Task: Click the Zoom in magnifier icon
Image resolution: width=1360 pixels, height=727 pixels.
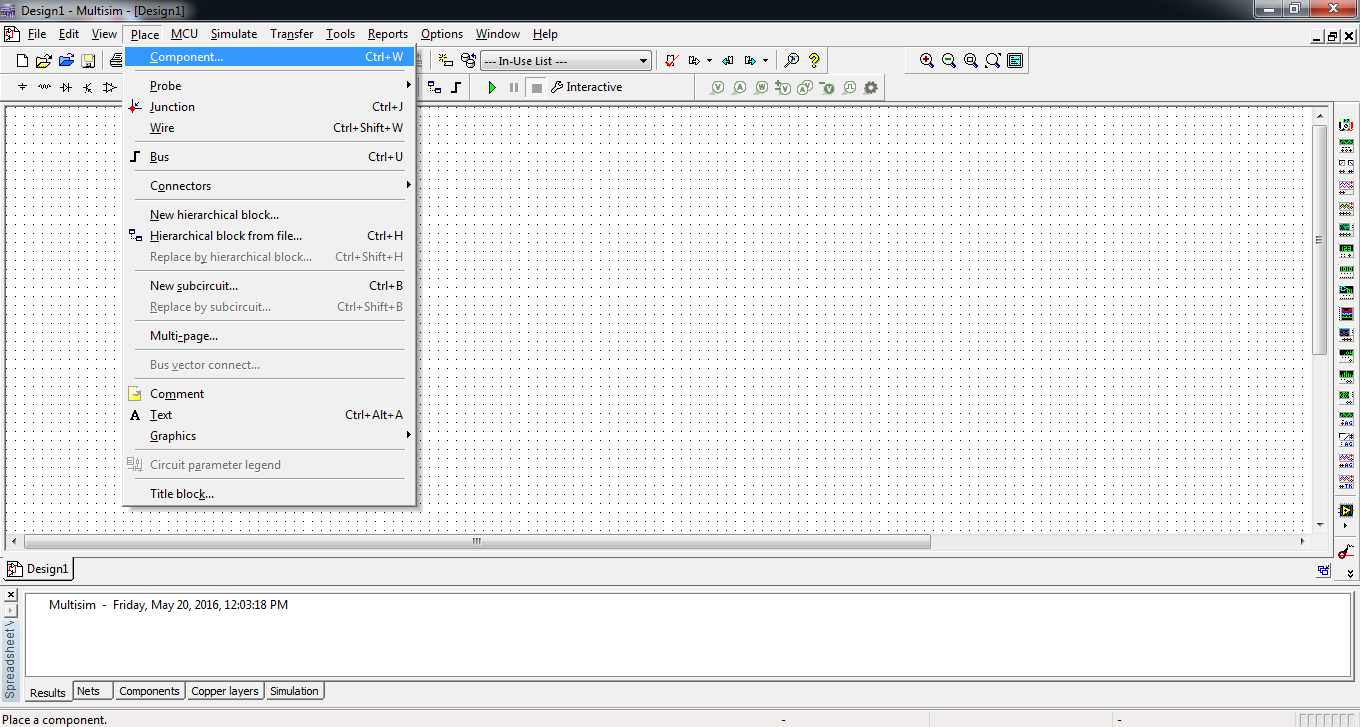Action: pyautogui.click(x=927, y=61)
